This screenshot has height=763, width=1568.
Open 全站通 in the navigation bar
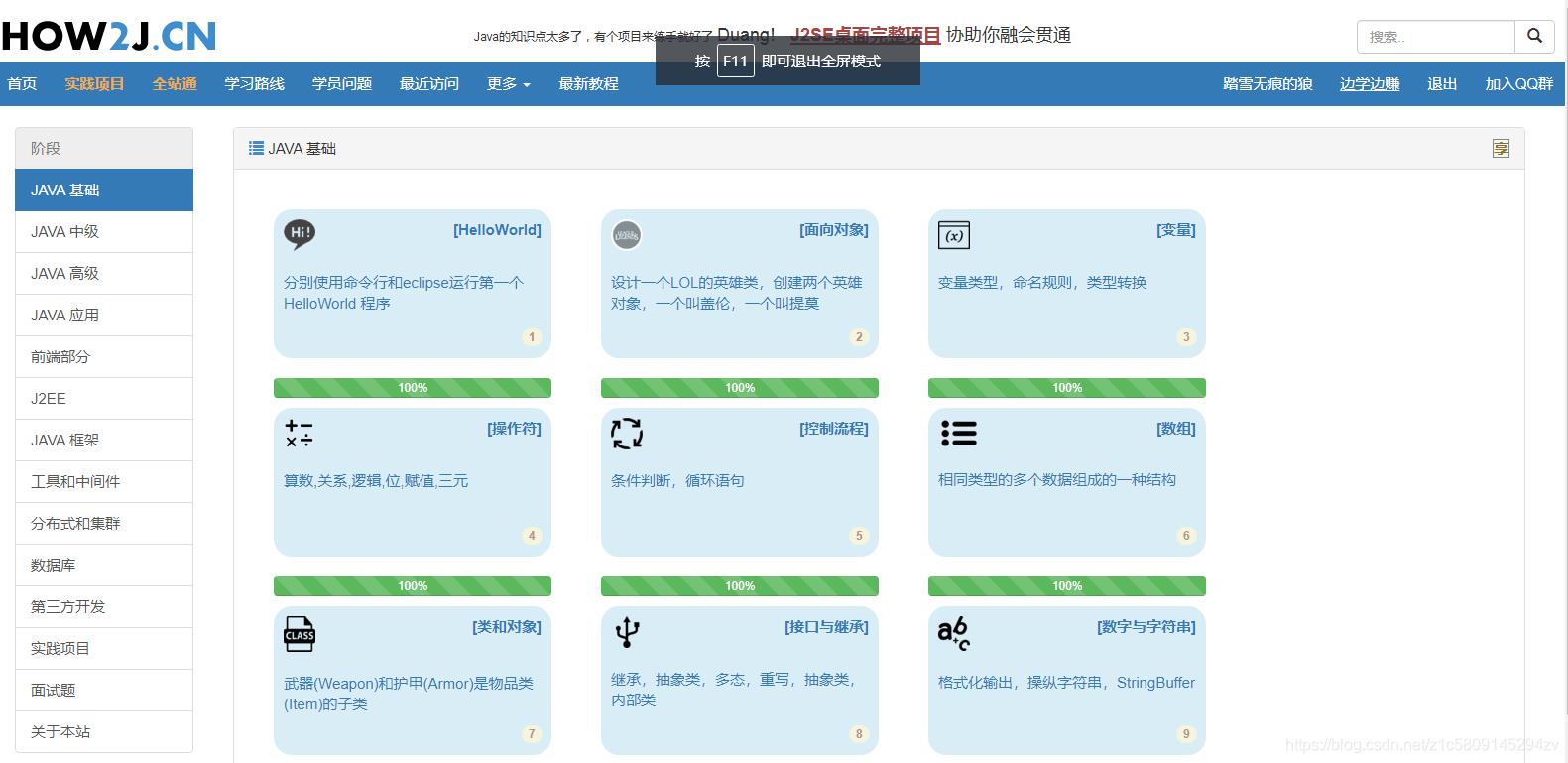[175, 84]
